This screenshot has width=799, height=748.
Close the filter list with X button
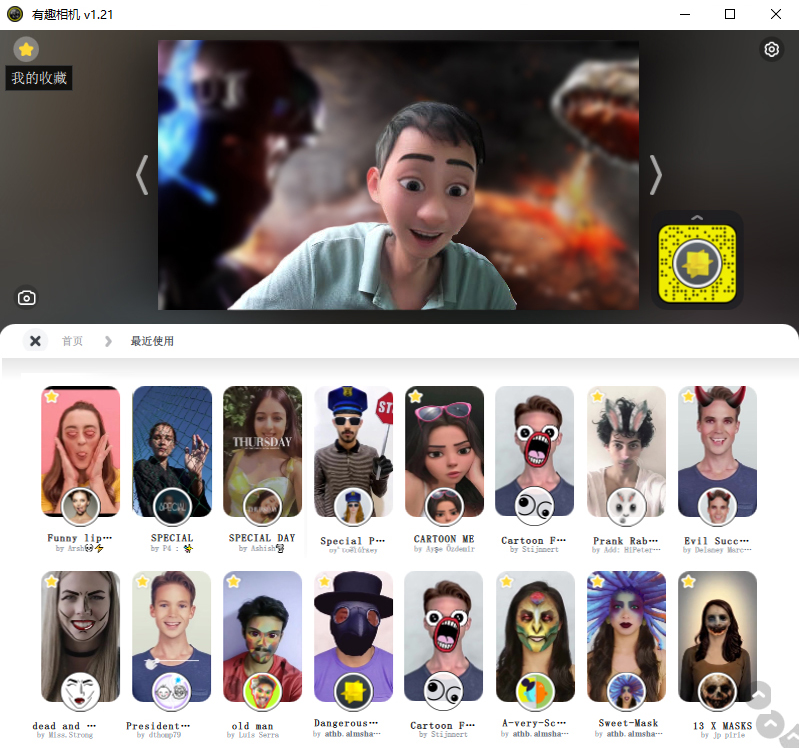point(35,341)
